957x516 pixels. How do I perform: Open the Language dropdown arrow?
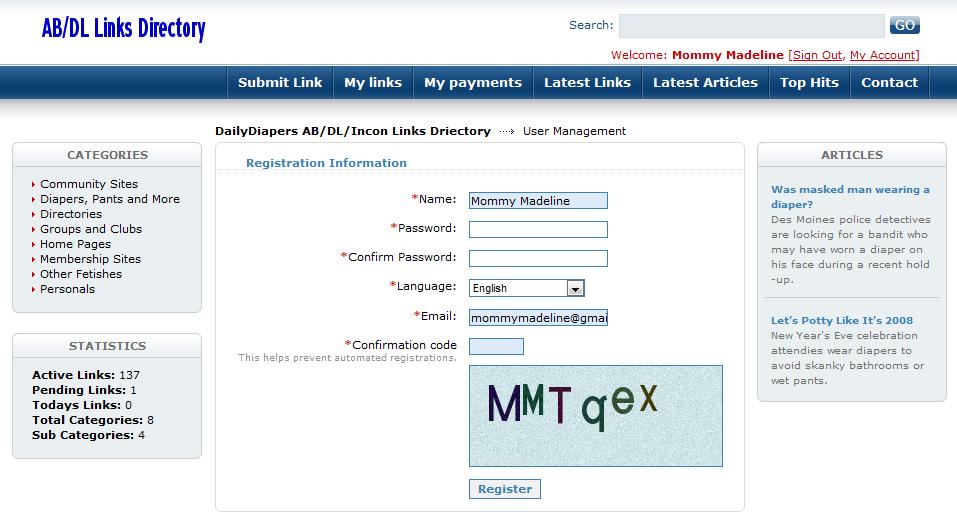click(575, 288)
